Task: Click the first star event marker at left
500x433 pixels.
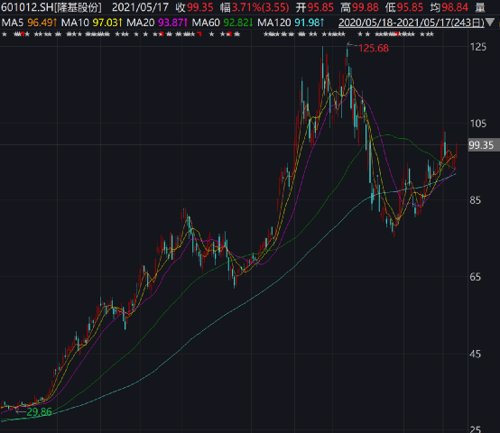Action: point(4,34)
